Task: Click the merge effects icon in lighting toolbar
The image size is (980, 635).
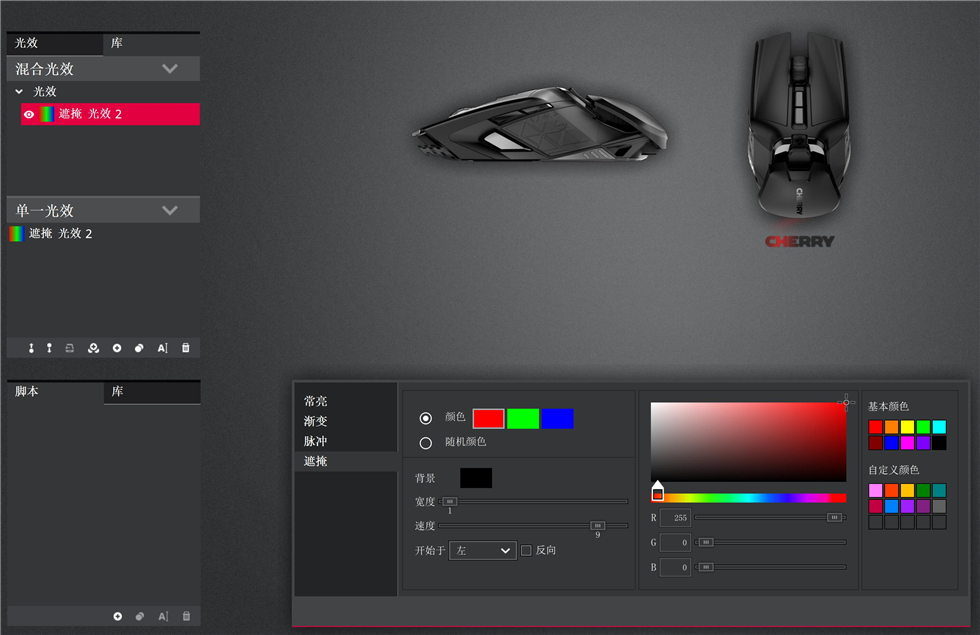Action: pyautogui.click(x=93, y=348)
